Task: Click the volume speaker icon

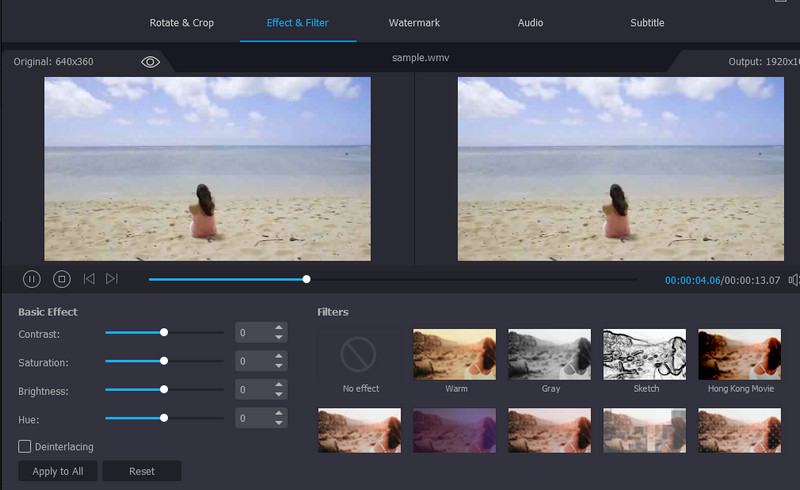Action: [794, 280]
